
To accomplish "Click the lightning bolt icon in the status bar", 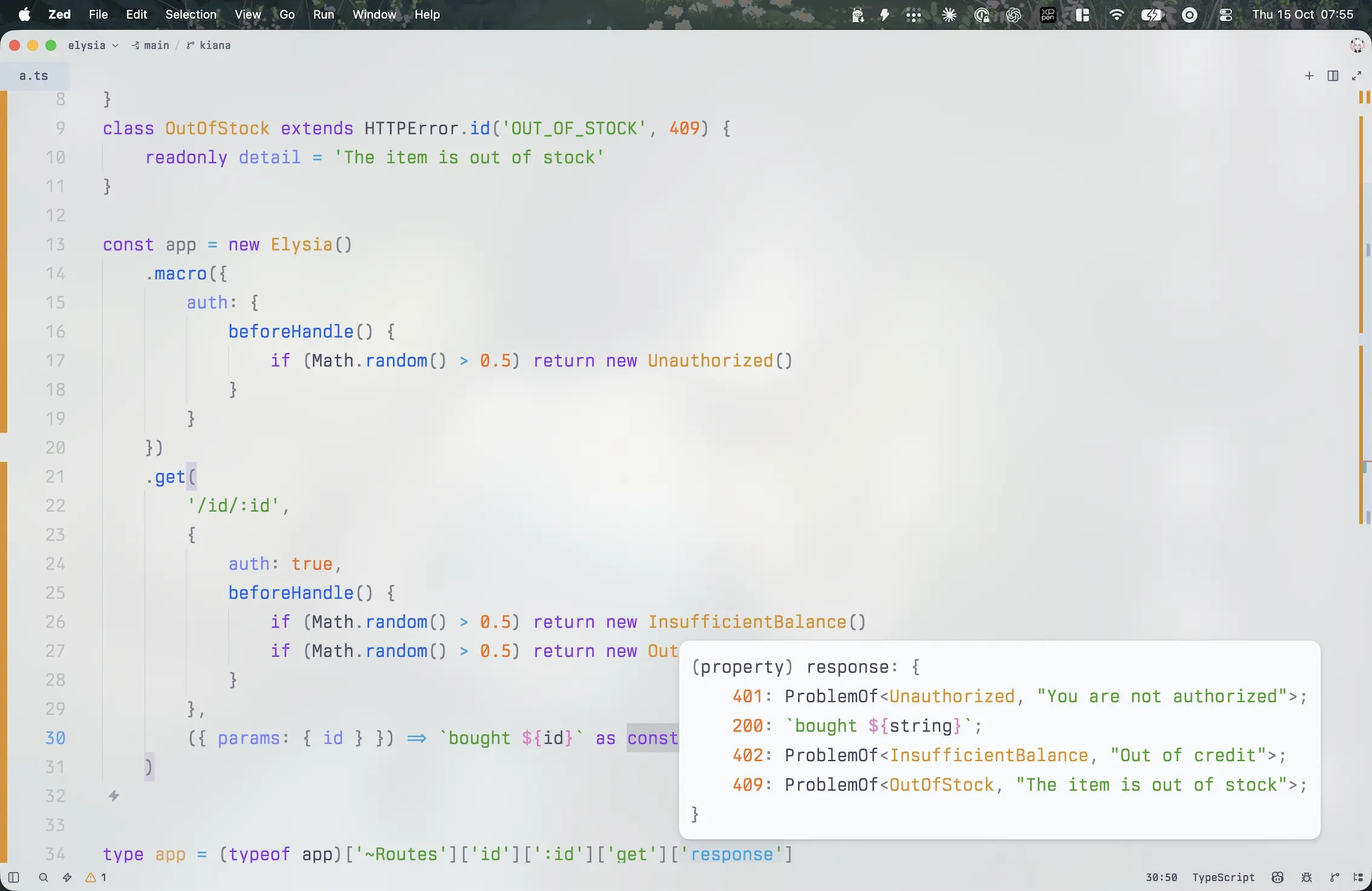I will pyautogui.click(x=67, y=877).
